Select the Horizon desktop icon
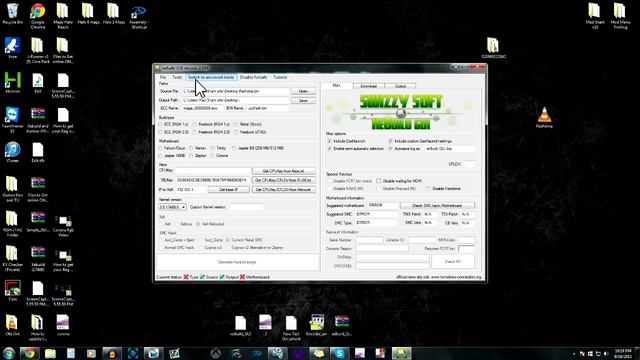Screen dimensions: 640x360 pyautogui.click(x=12, y=83)
